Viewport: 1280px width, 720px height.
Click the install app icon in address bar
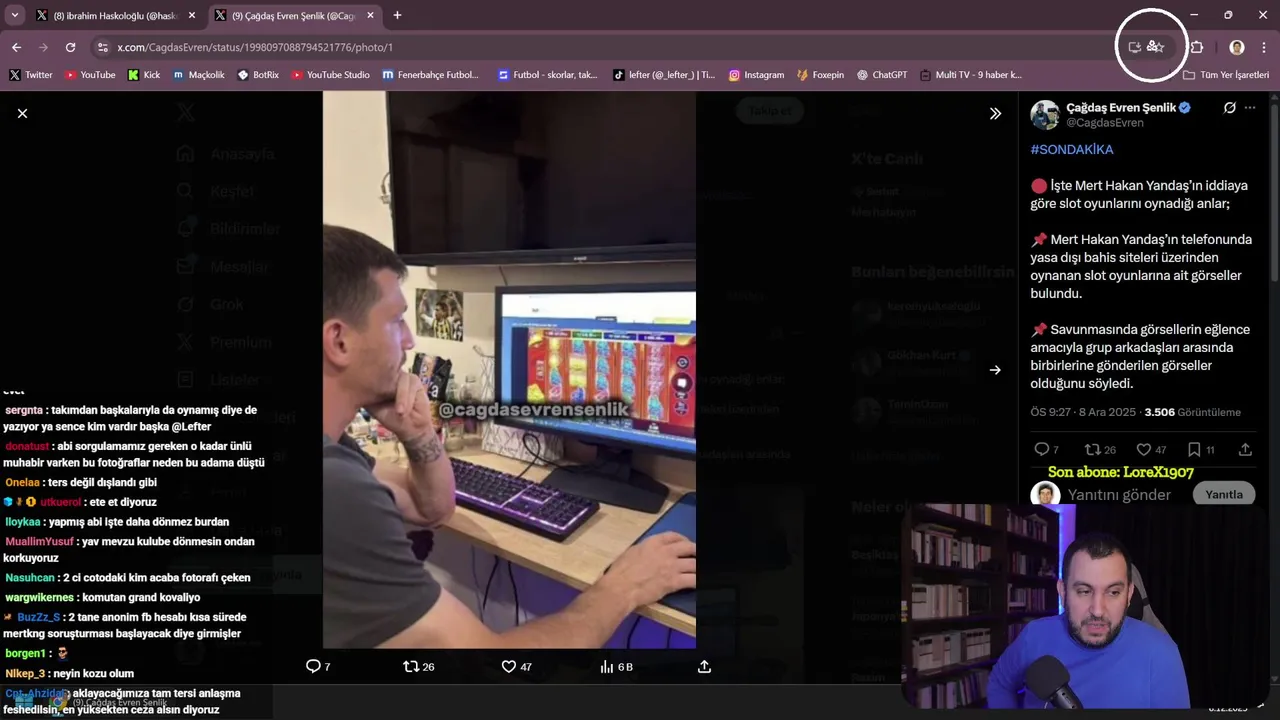click(1135, 47)
